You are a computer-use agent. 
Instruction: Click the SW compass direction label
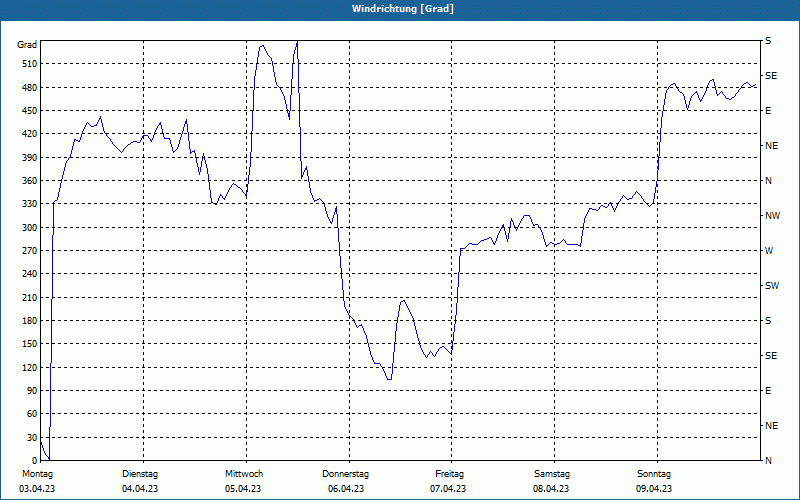point(772,286)
